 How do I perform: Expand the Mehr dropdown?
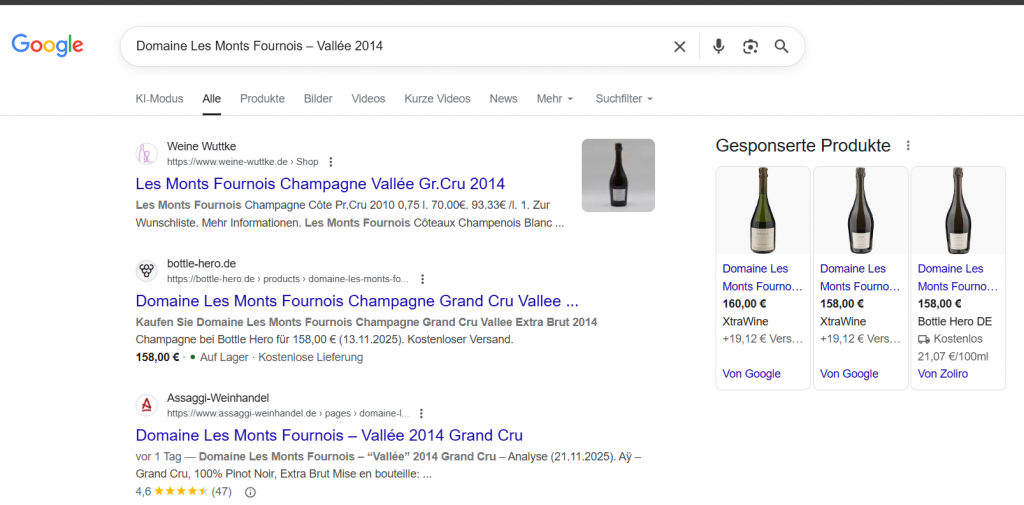(x=555, y=99)
